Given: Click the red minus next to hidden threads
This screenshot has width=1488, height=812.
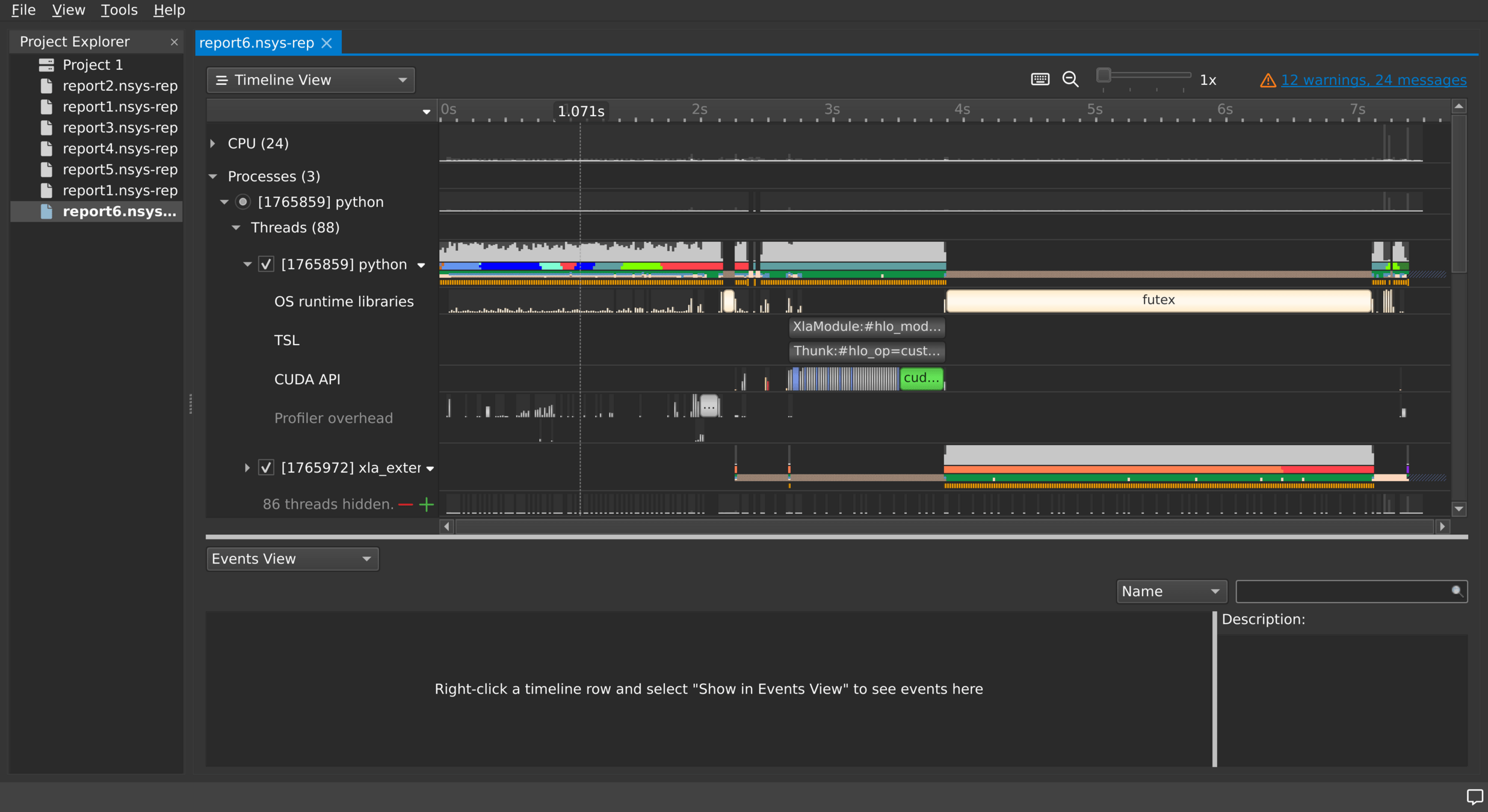Looking at the screenshot, I should point(406,505).
